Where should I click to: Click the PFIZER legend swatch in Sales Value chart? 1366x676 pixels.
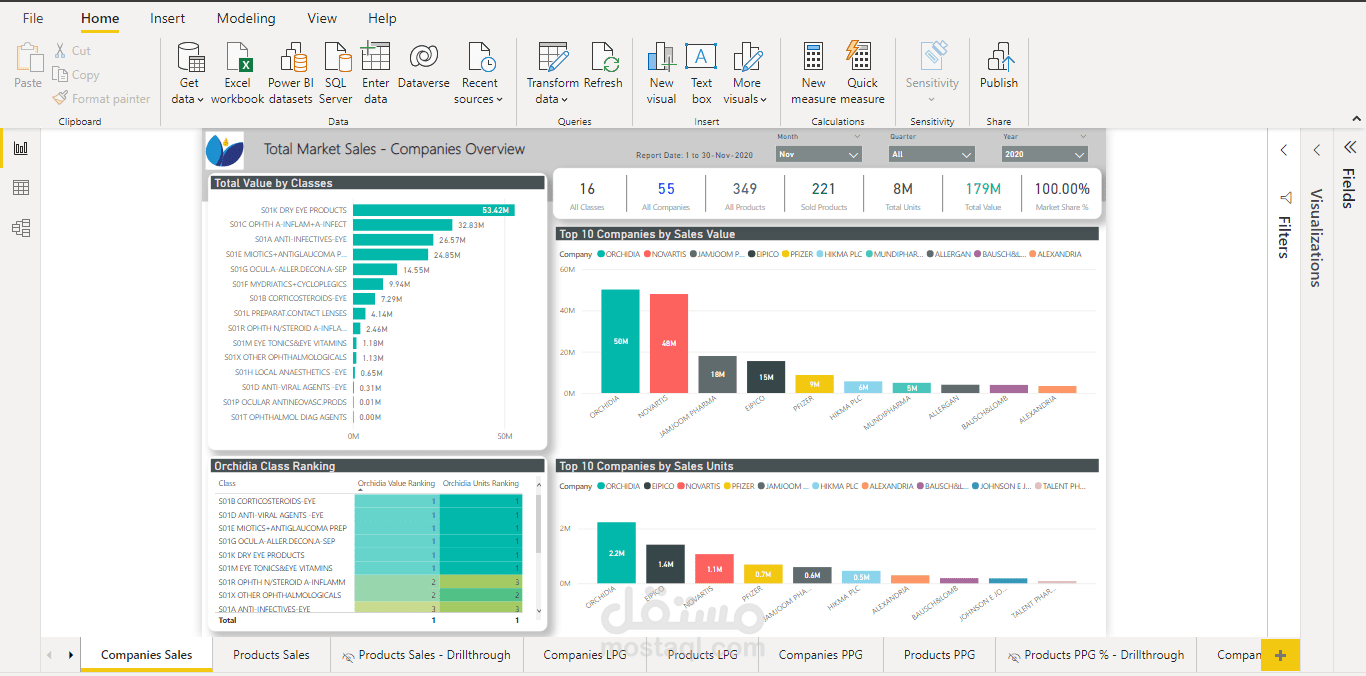[786, 254]
